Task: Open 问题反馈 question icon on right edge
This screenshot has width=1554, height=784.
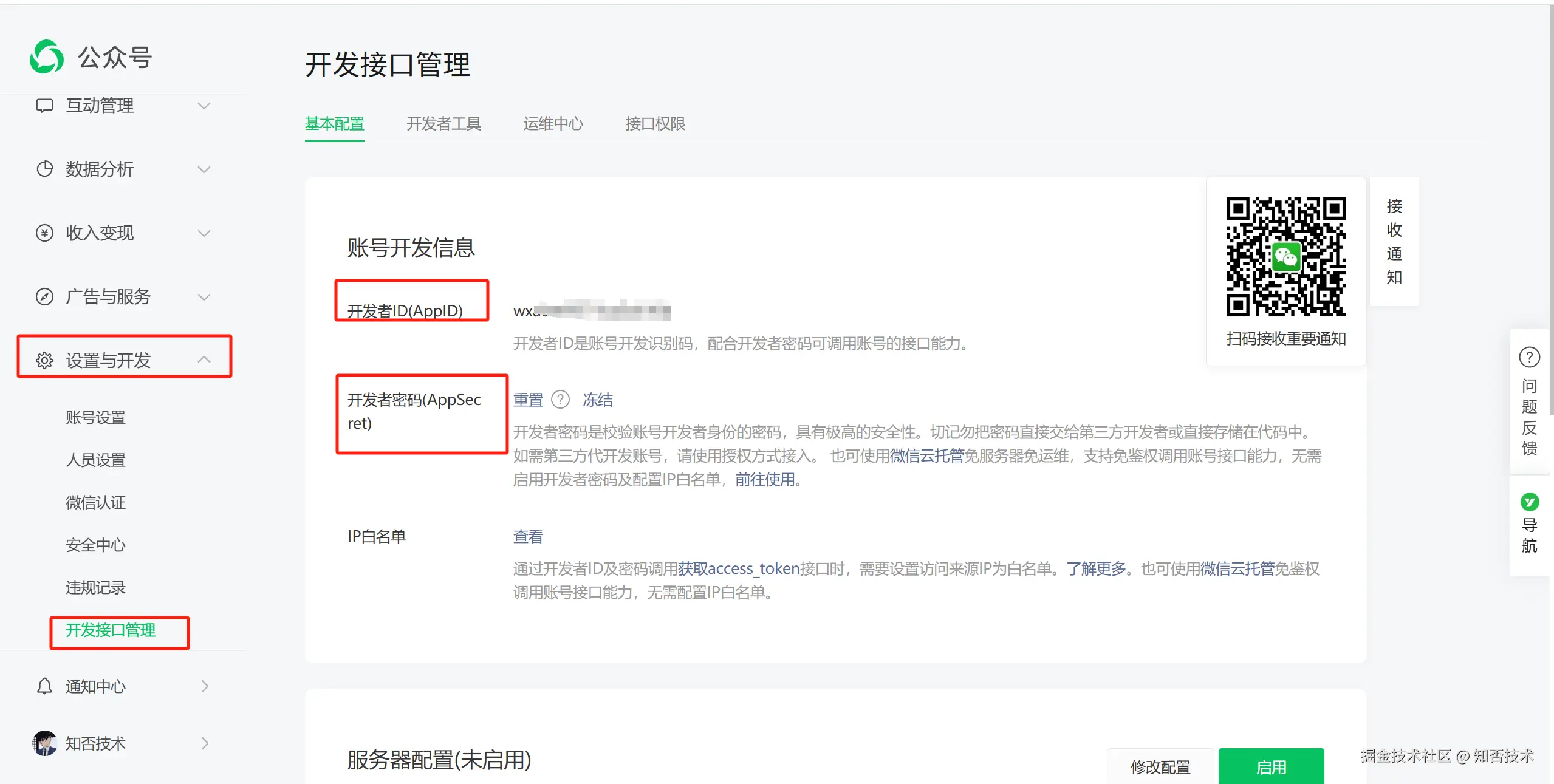Action: pyautogui.click(x=1529, y=358)
